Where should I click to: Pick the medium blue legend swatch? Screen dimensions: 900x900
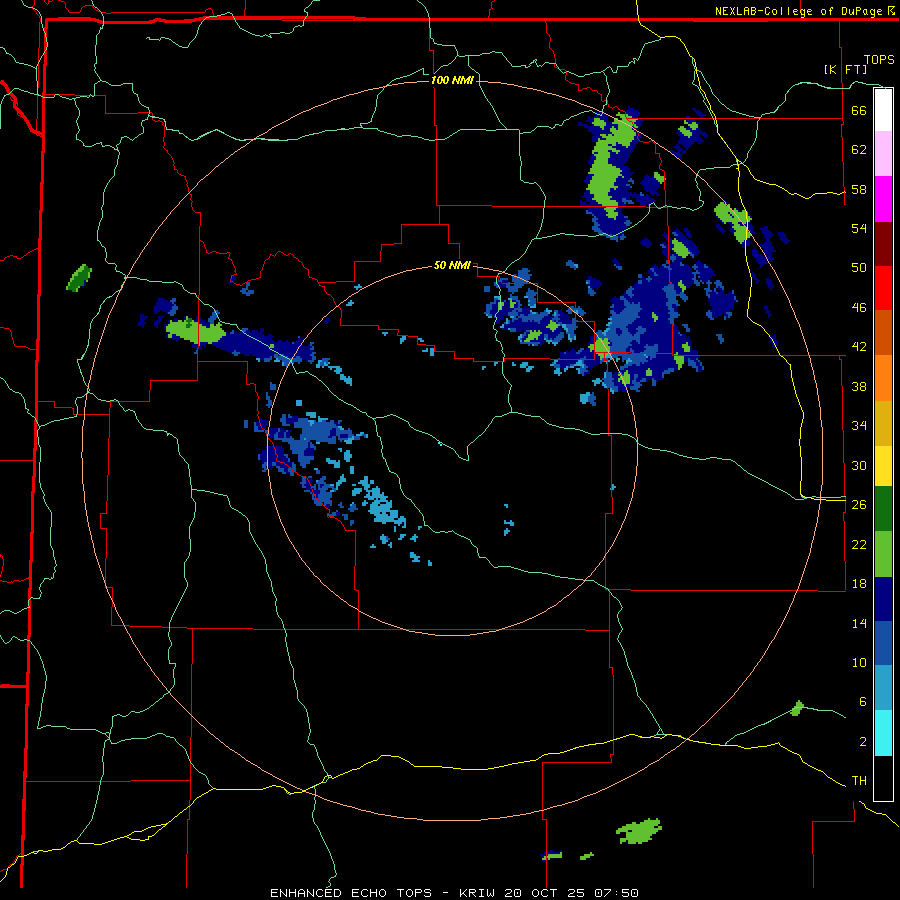883,643
